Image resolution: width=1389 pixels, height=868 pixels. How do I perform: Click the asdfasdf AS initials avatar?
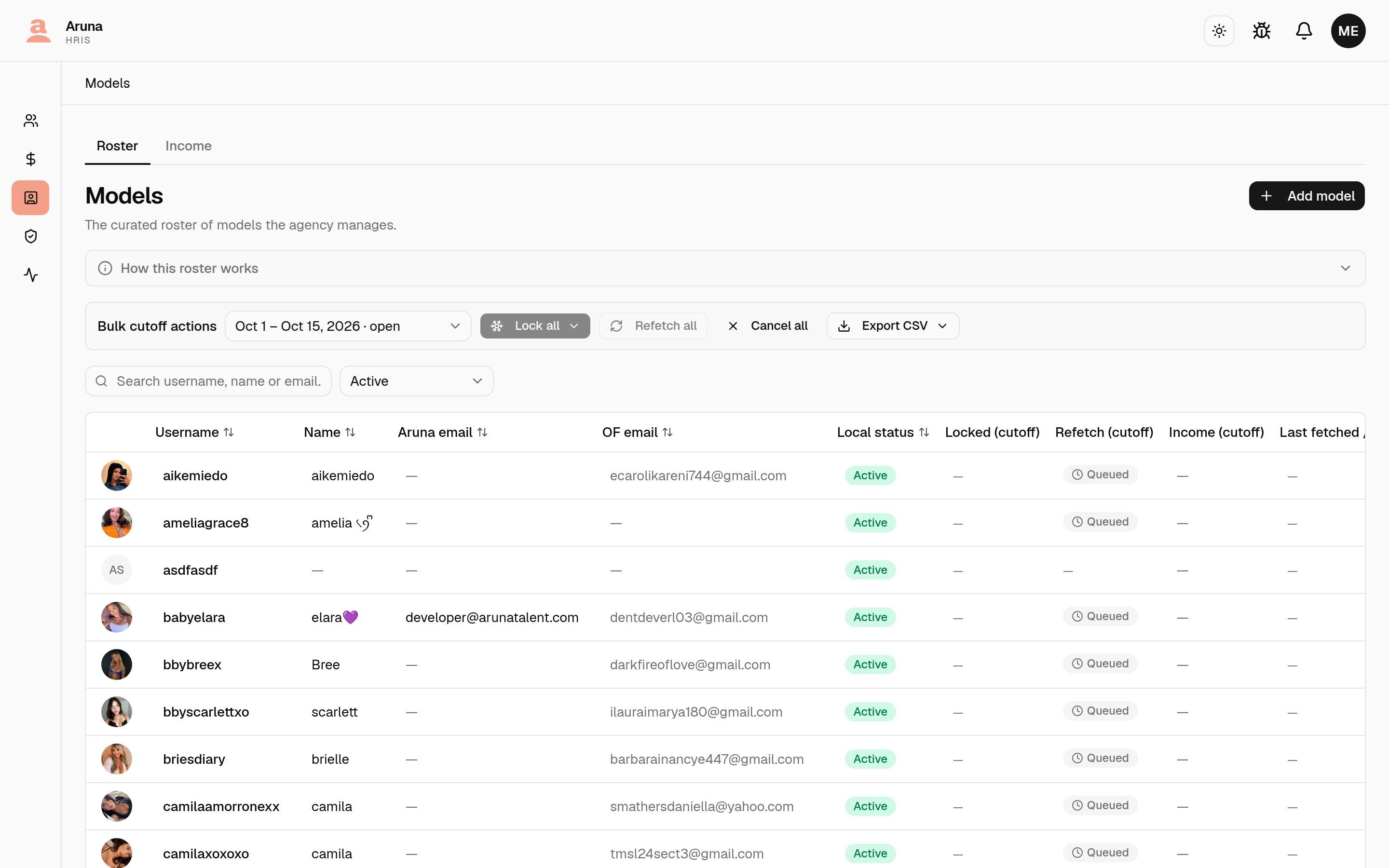click(117, 570)
